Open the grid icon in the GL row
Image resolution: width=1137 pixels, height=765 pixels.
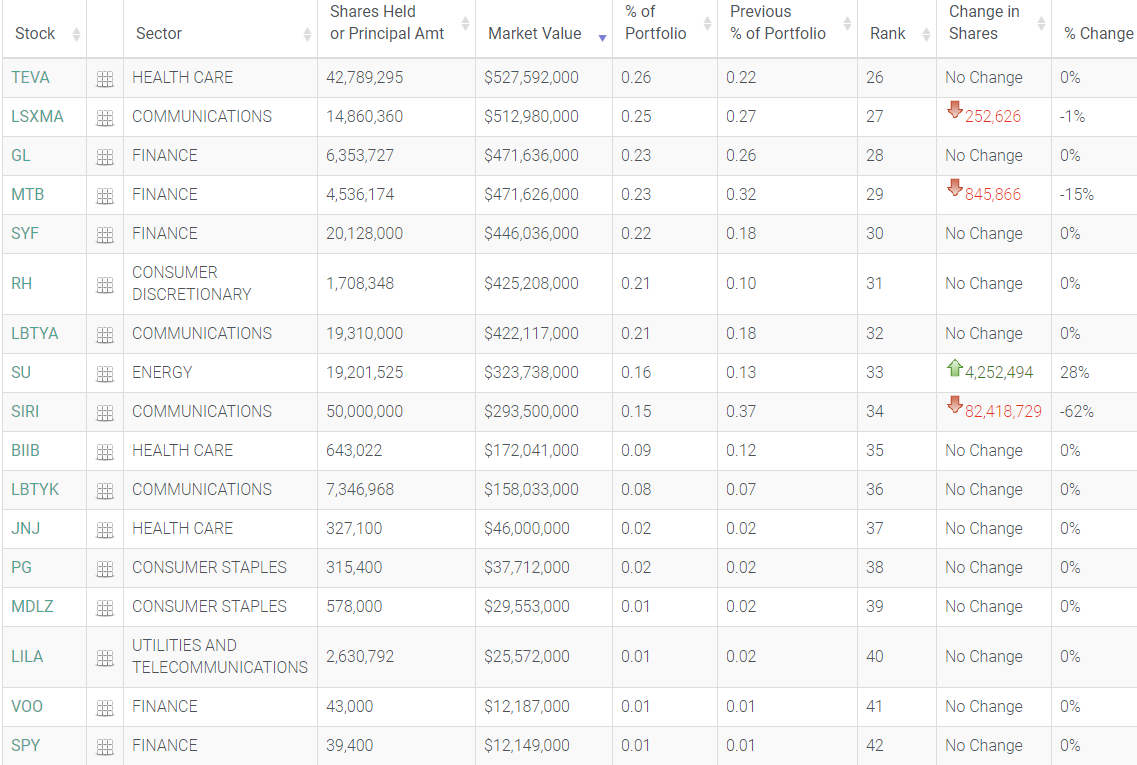(105, 157)
